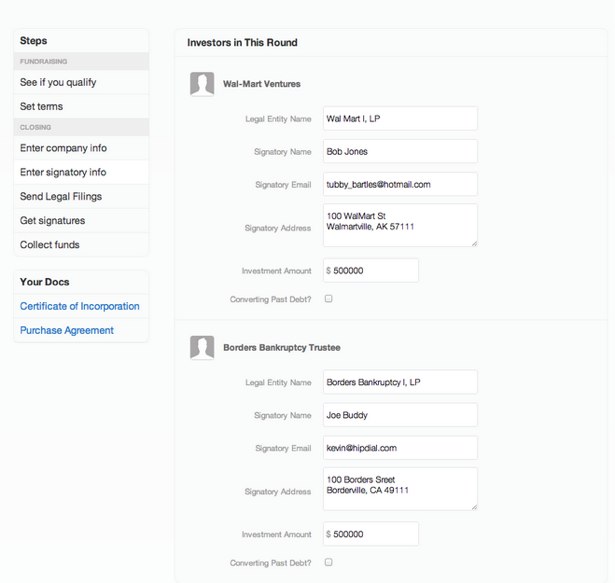This screenshot has height=583, width=615.
Task: Open the Send Legal Filings step
Action: [x=61, y=196]
